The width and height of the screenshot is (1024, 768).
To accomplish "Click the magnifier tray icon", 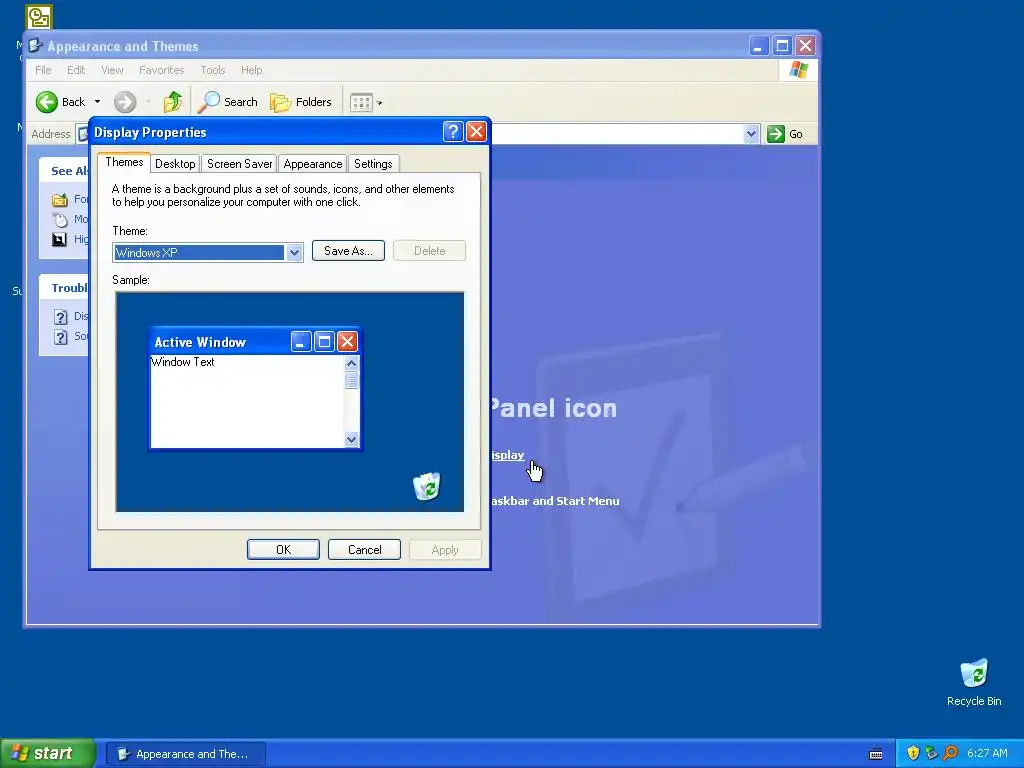I will (x=951, y=753).
